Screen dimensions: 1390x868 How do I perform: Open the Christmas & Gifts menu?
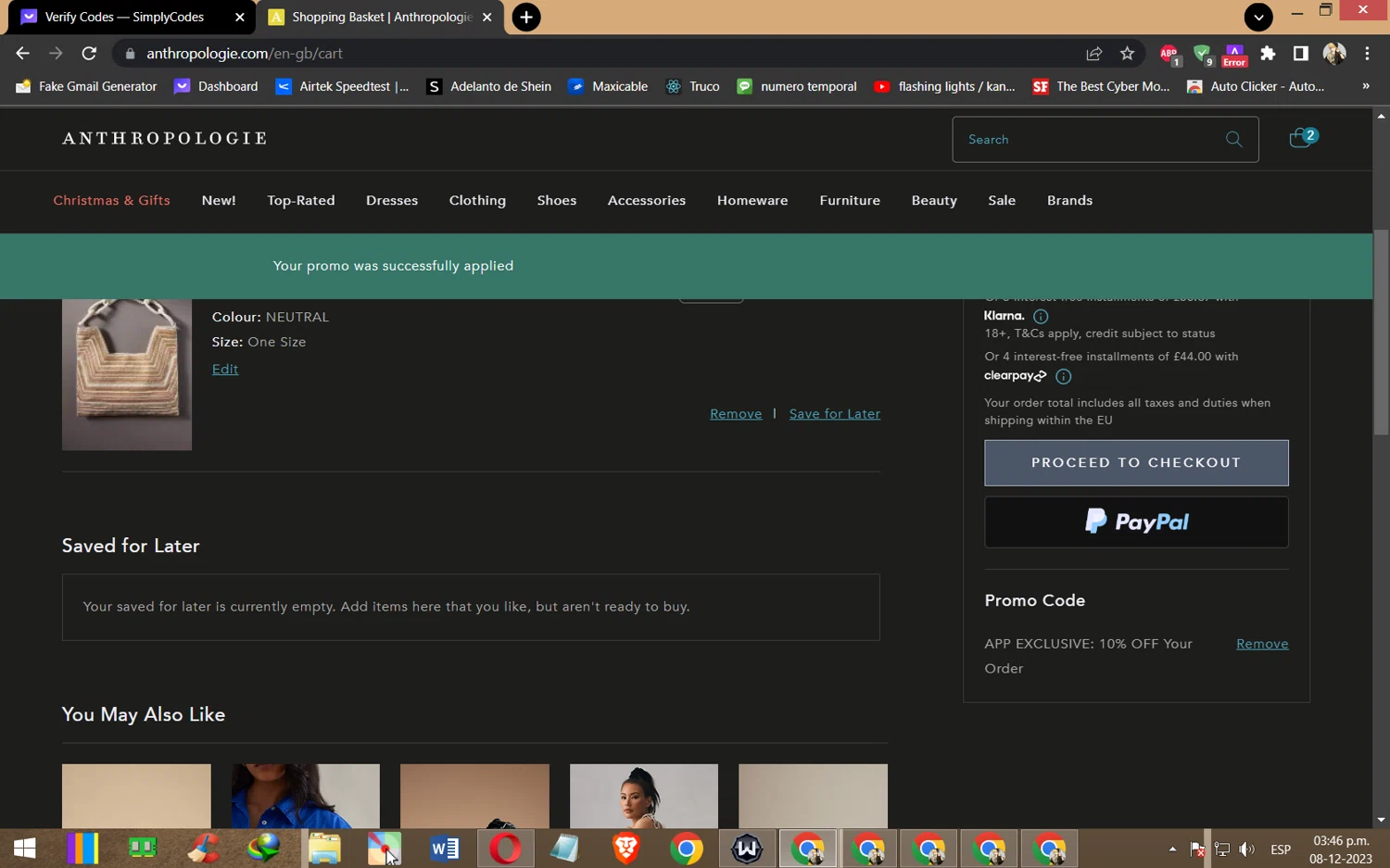coord(111,201)
